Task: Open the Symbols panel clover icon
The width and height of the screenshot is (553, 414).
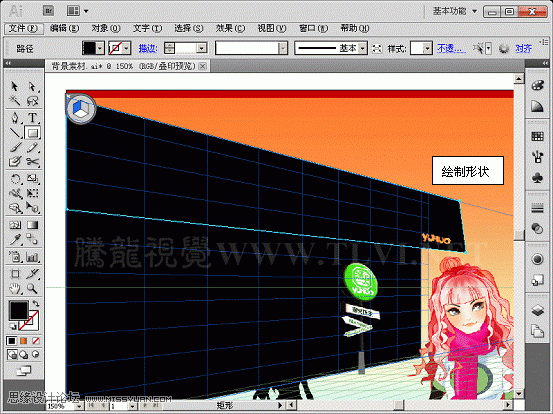Action: click(537, 177)
